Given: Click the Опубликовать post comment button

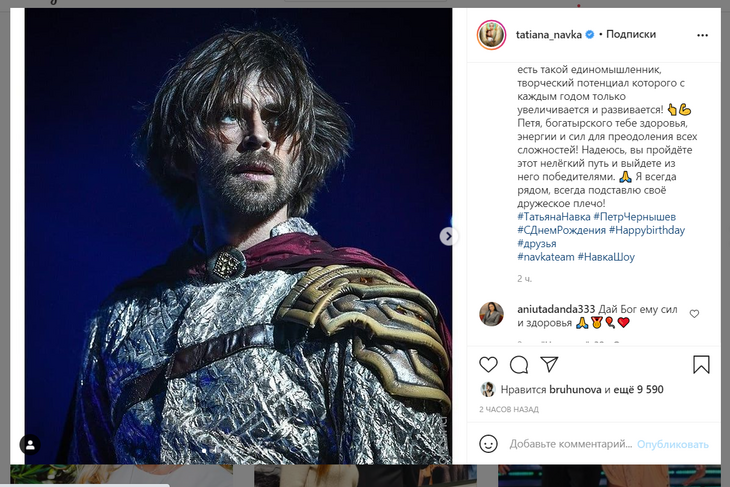Looking at the screenshot, I should (673, 444).
